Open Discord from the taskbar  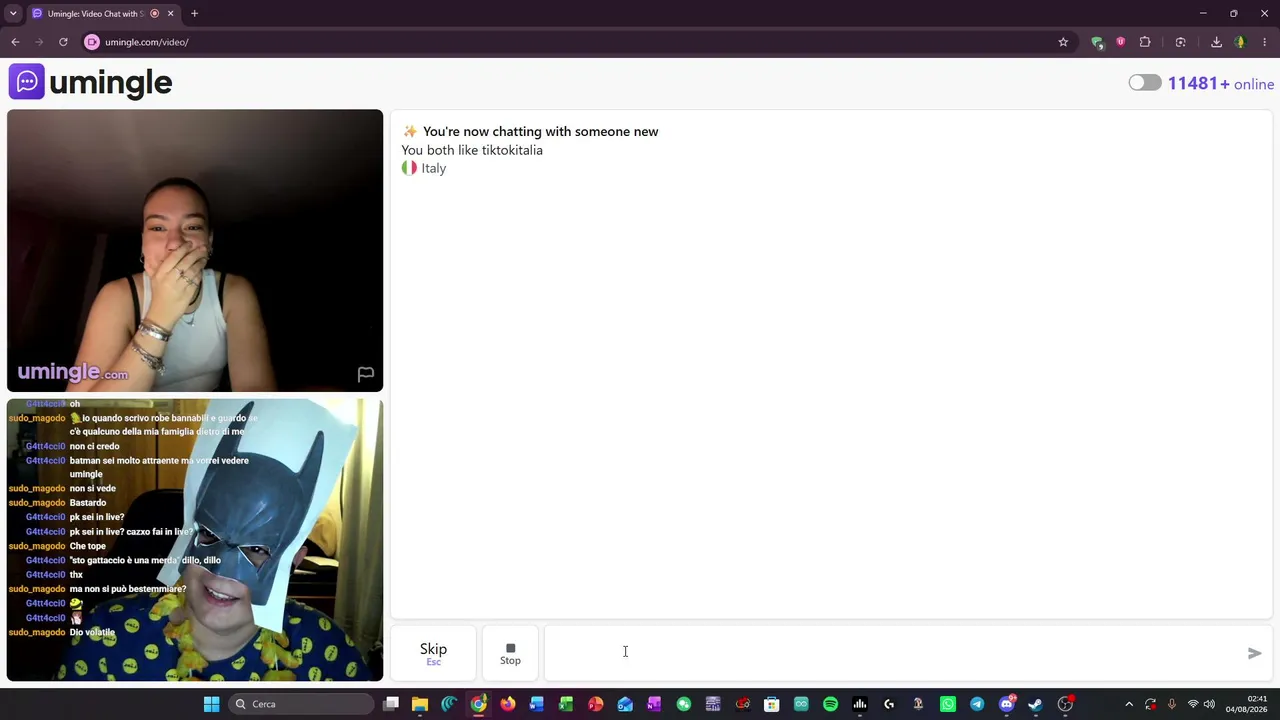(x=1007, y=704)
